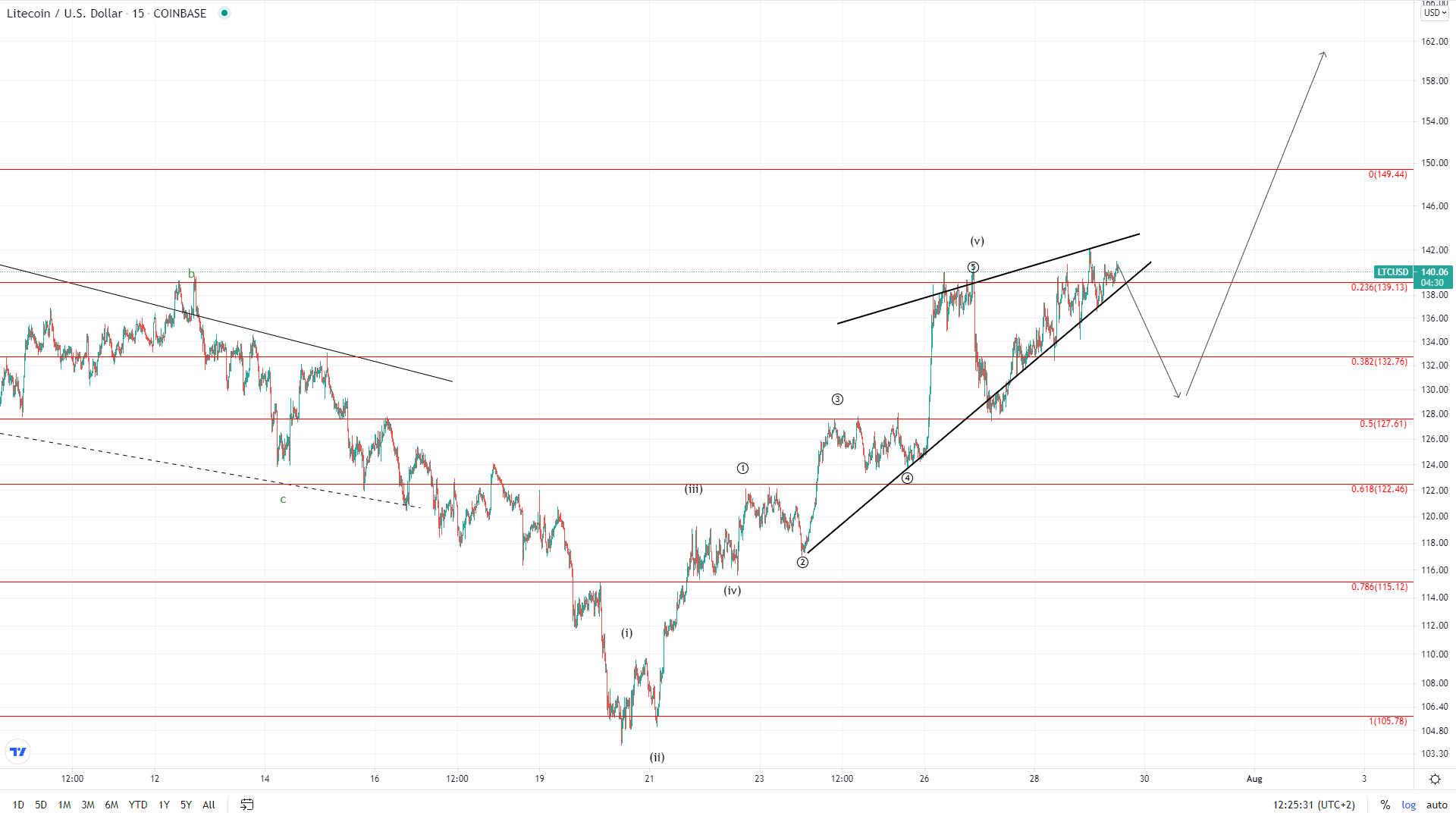Image resolution: width=1456 pixels, height=819 pixels.
Task: Open the Go to date calendar icon
Action: click(x=247, y=805)
